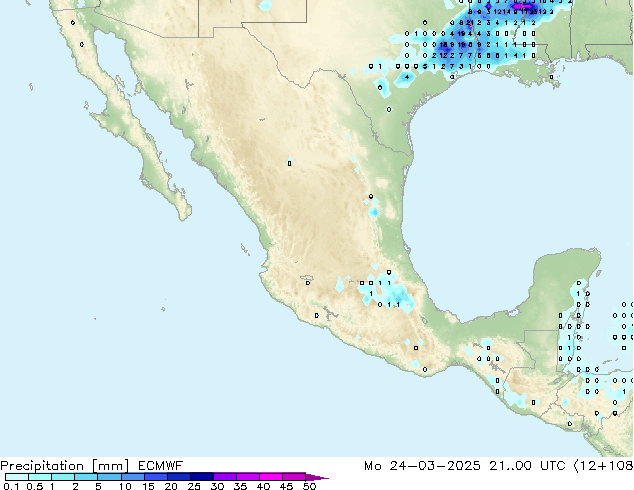Pick the 10–15 mm legend swatch
The width and height of the screenshot is (634, 490).
[x=132, y=477]
